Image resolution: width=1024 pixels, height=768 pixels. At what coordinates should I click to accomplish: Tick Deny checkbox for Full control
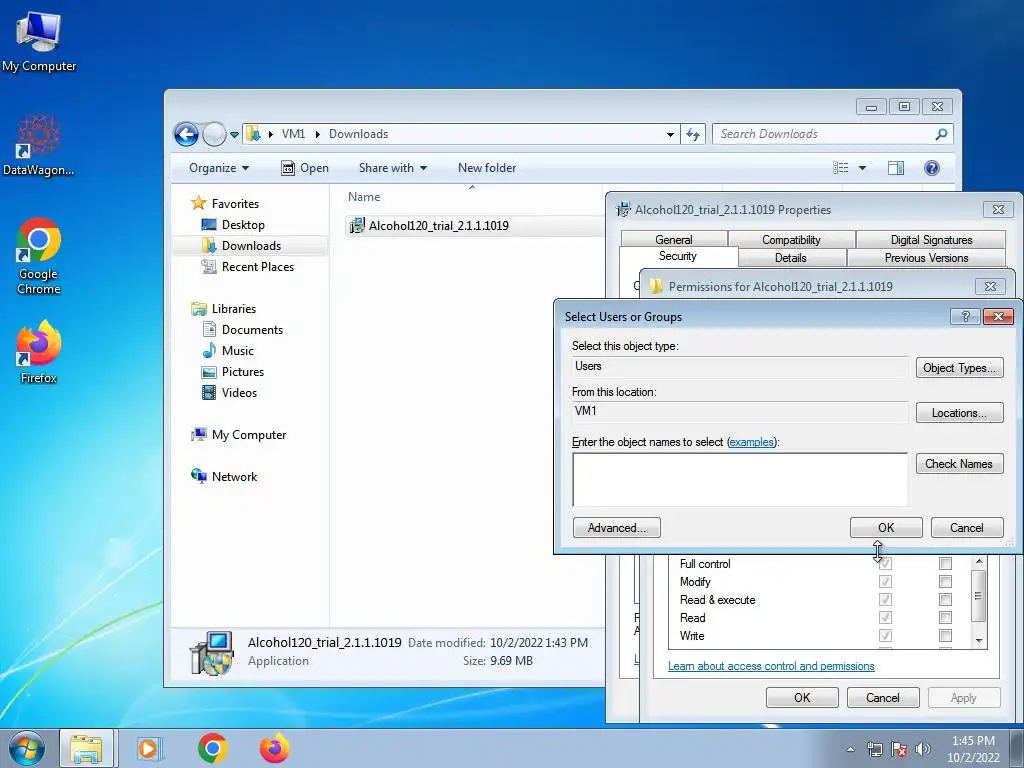tap(945, 564)
